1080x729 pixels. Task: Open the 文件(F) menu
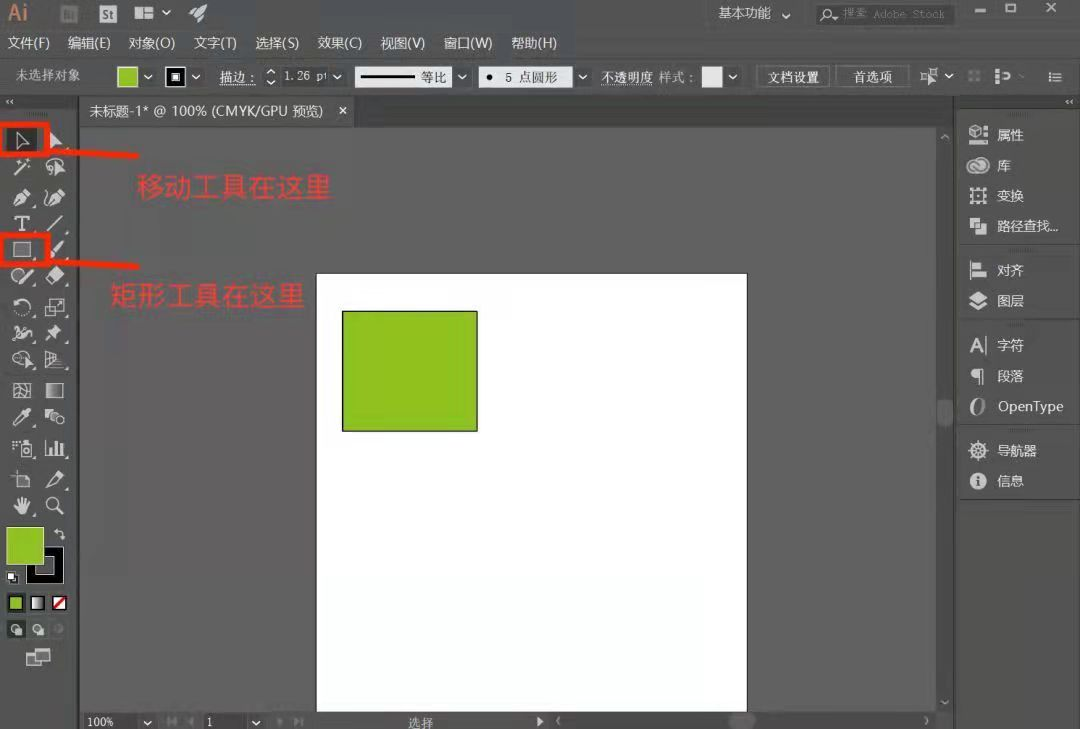[29, 43]
